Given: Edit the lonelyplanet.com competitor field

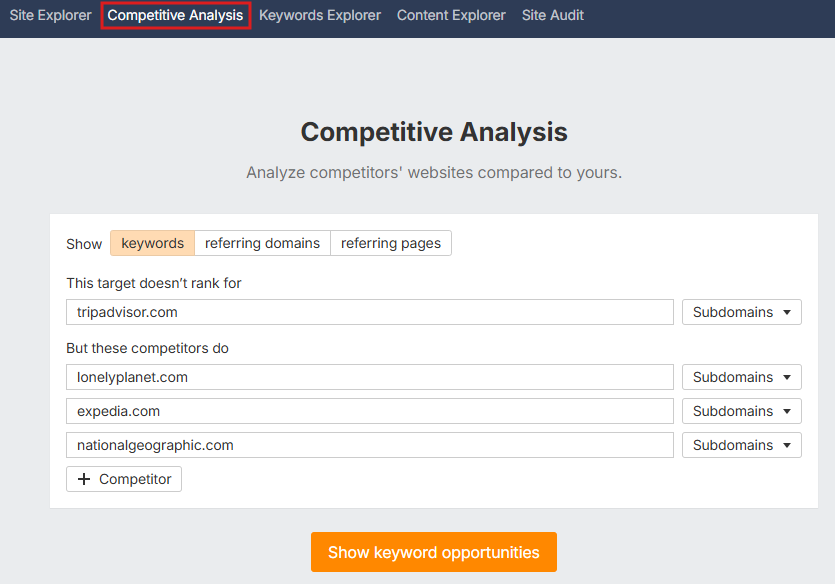Looking at the screenshot, I should 370,377.
